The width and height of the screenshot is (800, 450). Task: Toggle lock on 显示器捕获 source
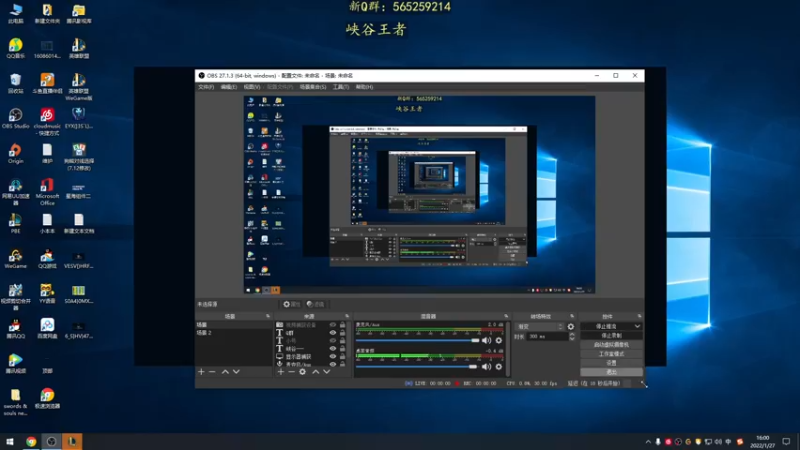342,357
